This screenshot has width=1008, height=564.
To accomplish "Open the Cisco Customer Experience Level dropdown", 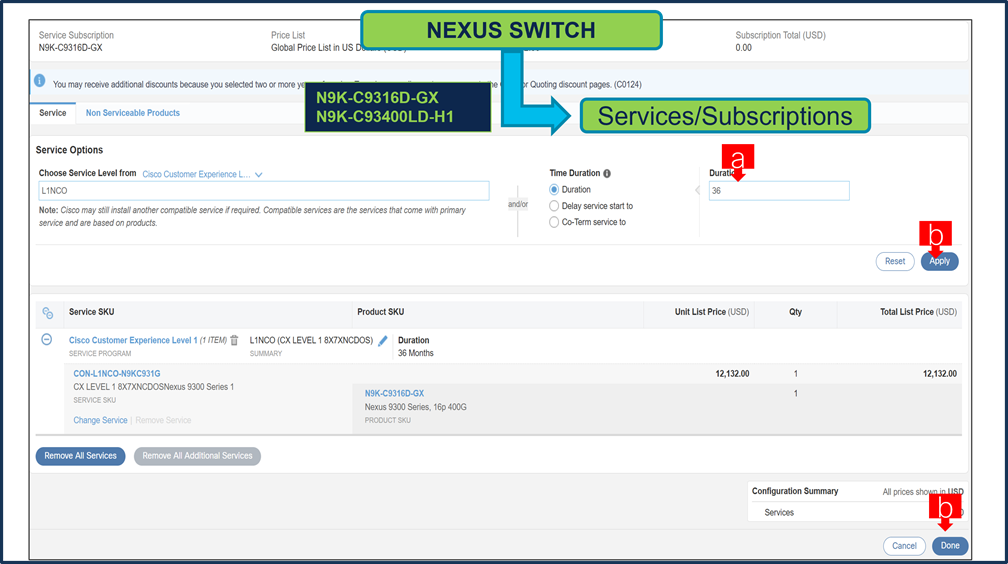I will (202, 174).
